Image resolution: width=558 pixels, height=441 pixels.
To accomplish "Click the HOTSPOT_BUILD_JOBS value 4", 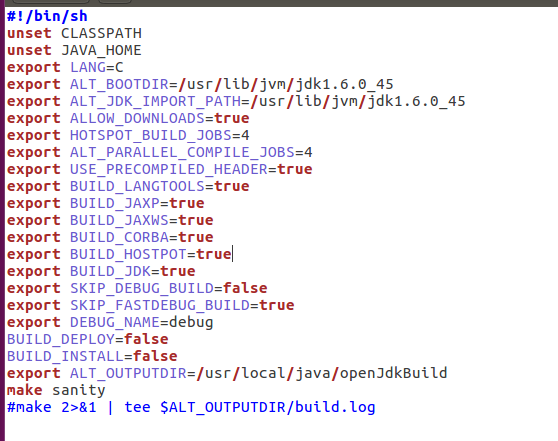I will click(x=245, y=135).
